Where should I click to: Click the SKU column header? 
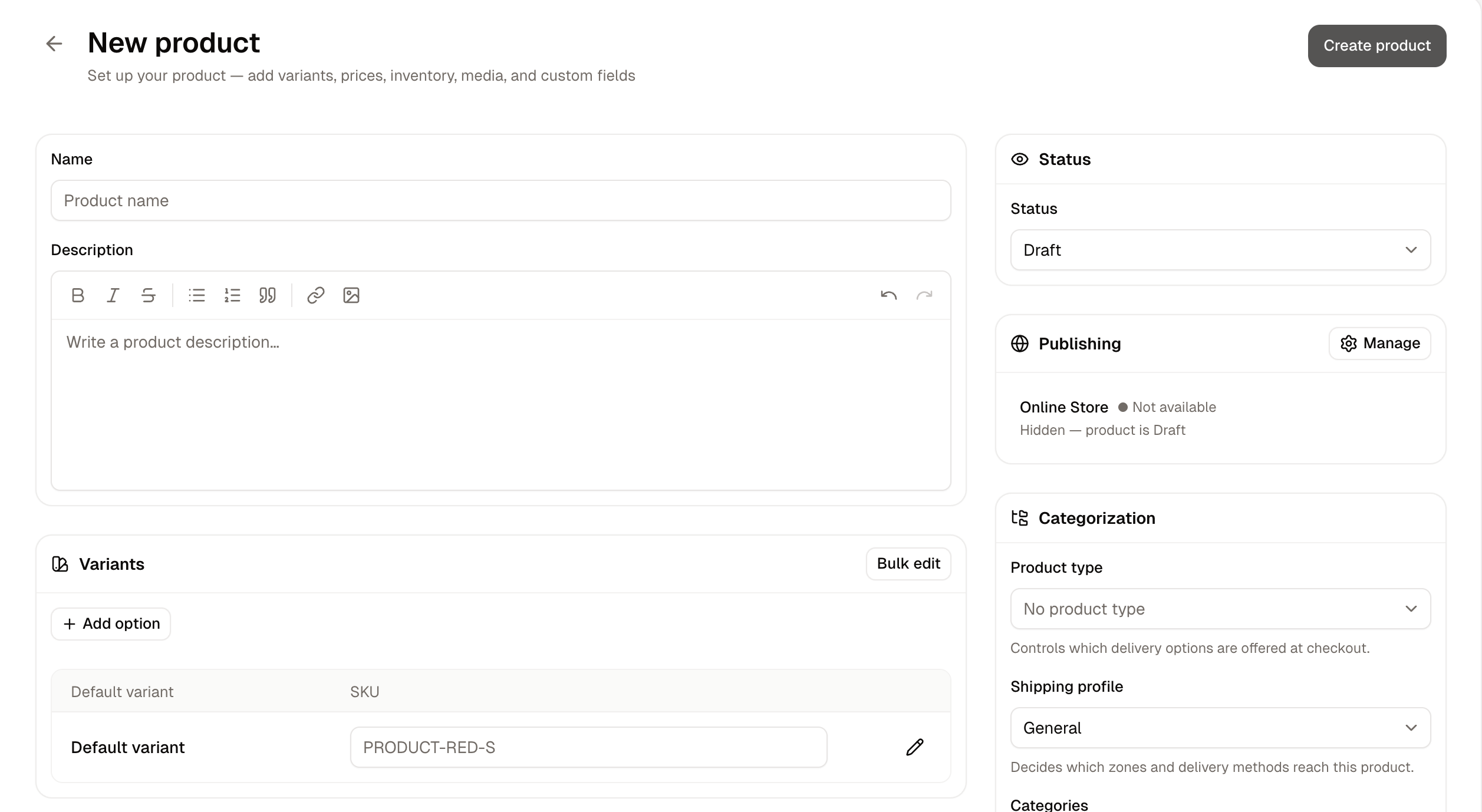[365, 692]
